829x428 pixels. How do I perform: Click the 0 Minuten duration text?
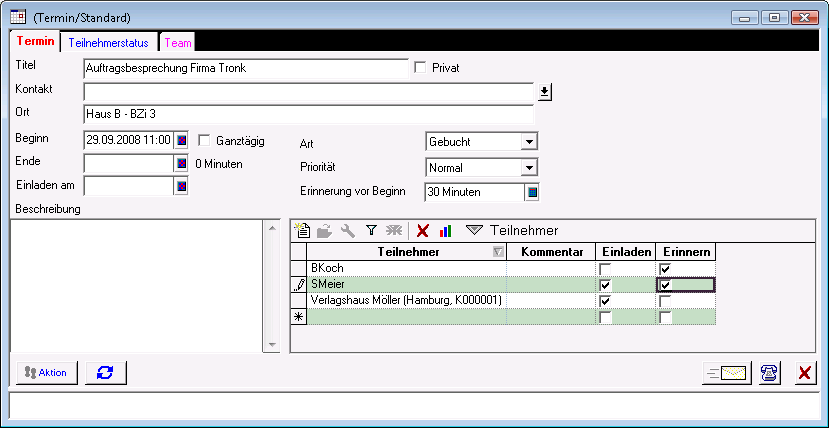click(x=219, y=164)
